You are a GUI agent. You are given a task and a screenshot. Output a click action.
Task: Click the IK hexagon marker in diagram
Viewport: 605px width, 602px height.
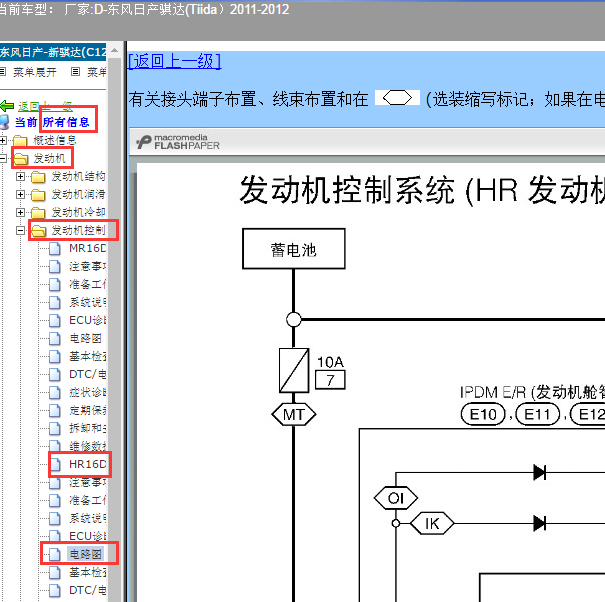point(432,524)
